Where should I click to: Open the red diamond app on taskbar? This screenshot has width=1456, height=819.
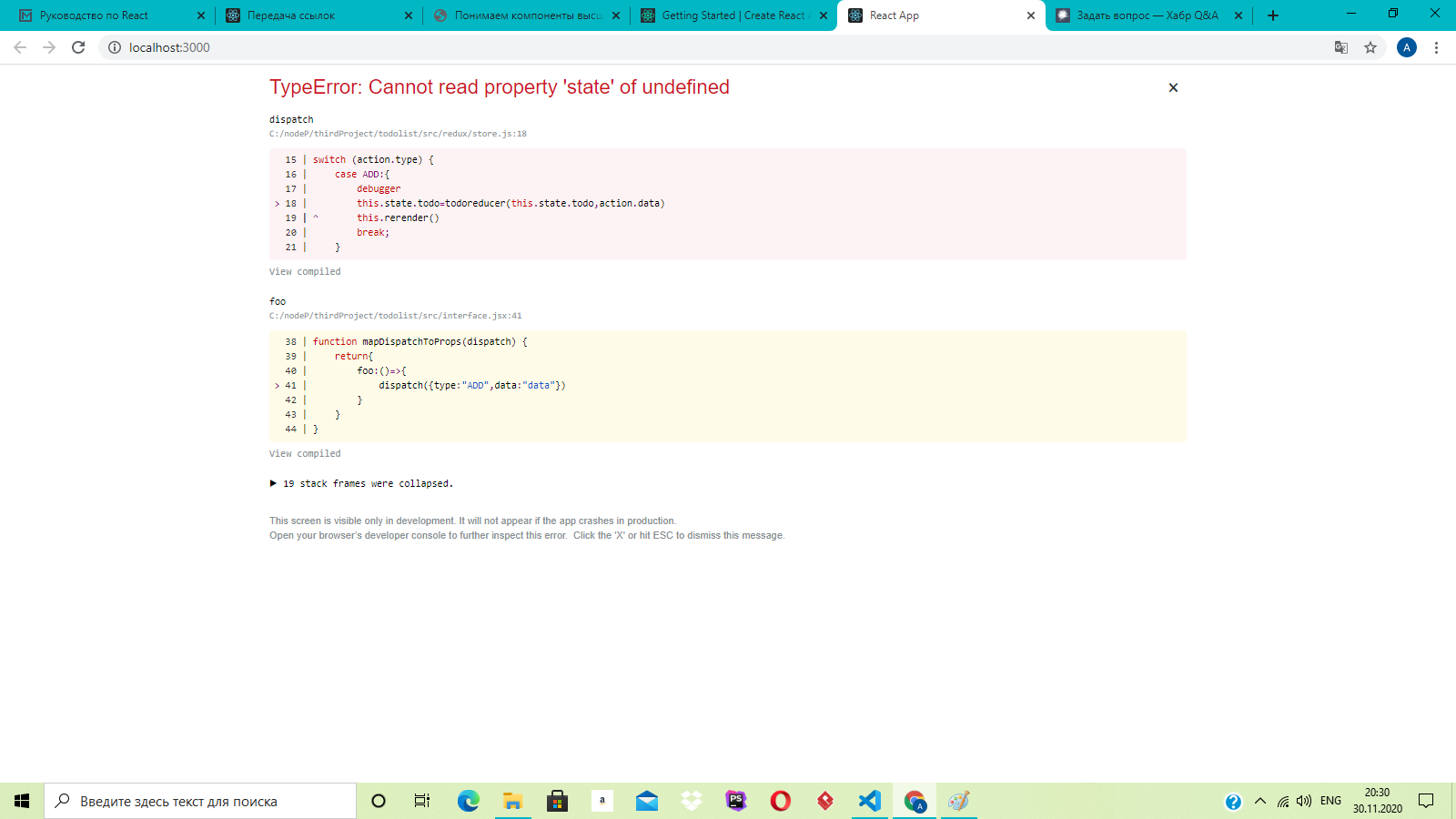coord(825,801)
